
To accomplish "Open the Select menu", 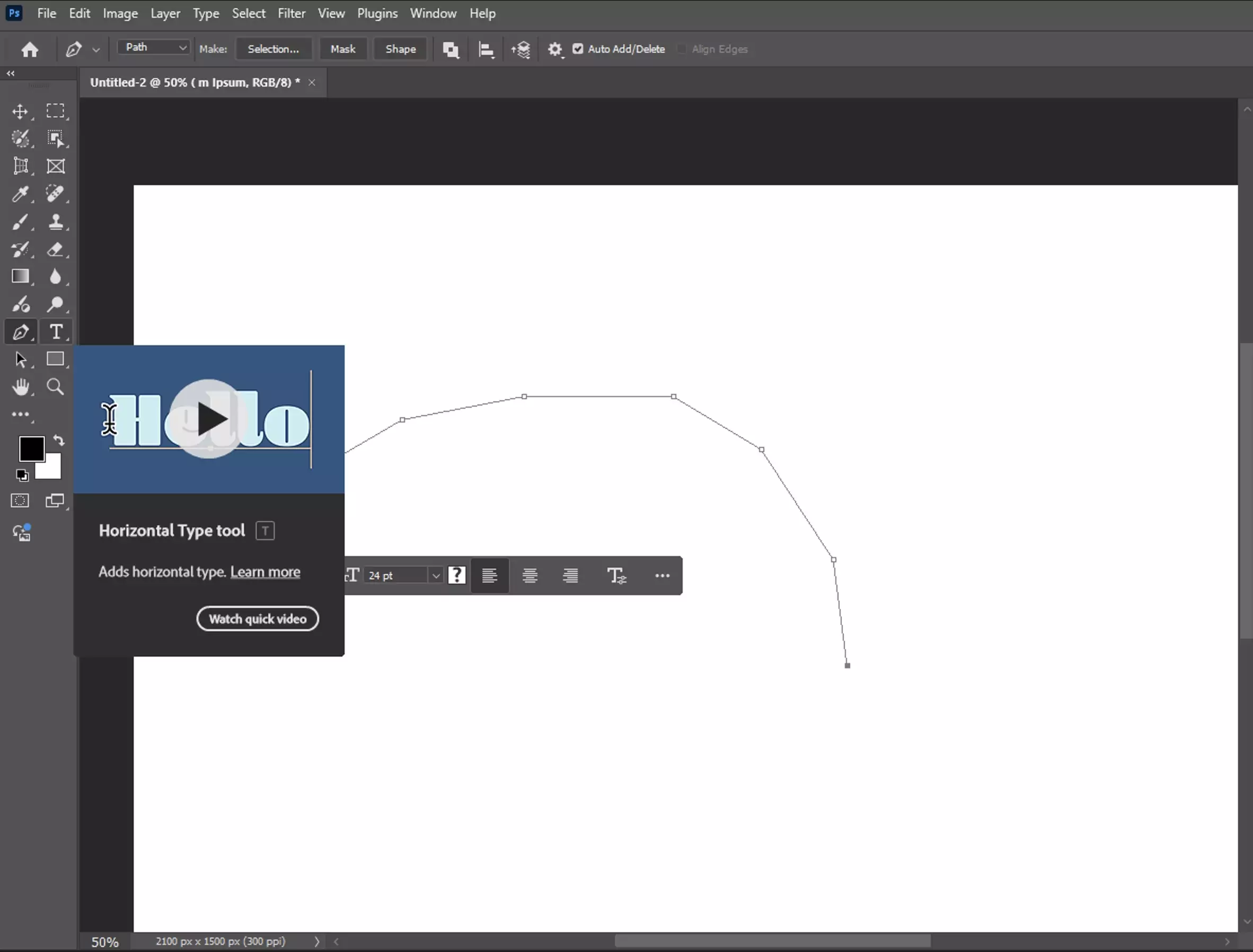I will 249,13.
